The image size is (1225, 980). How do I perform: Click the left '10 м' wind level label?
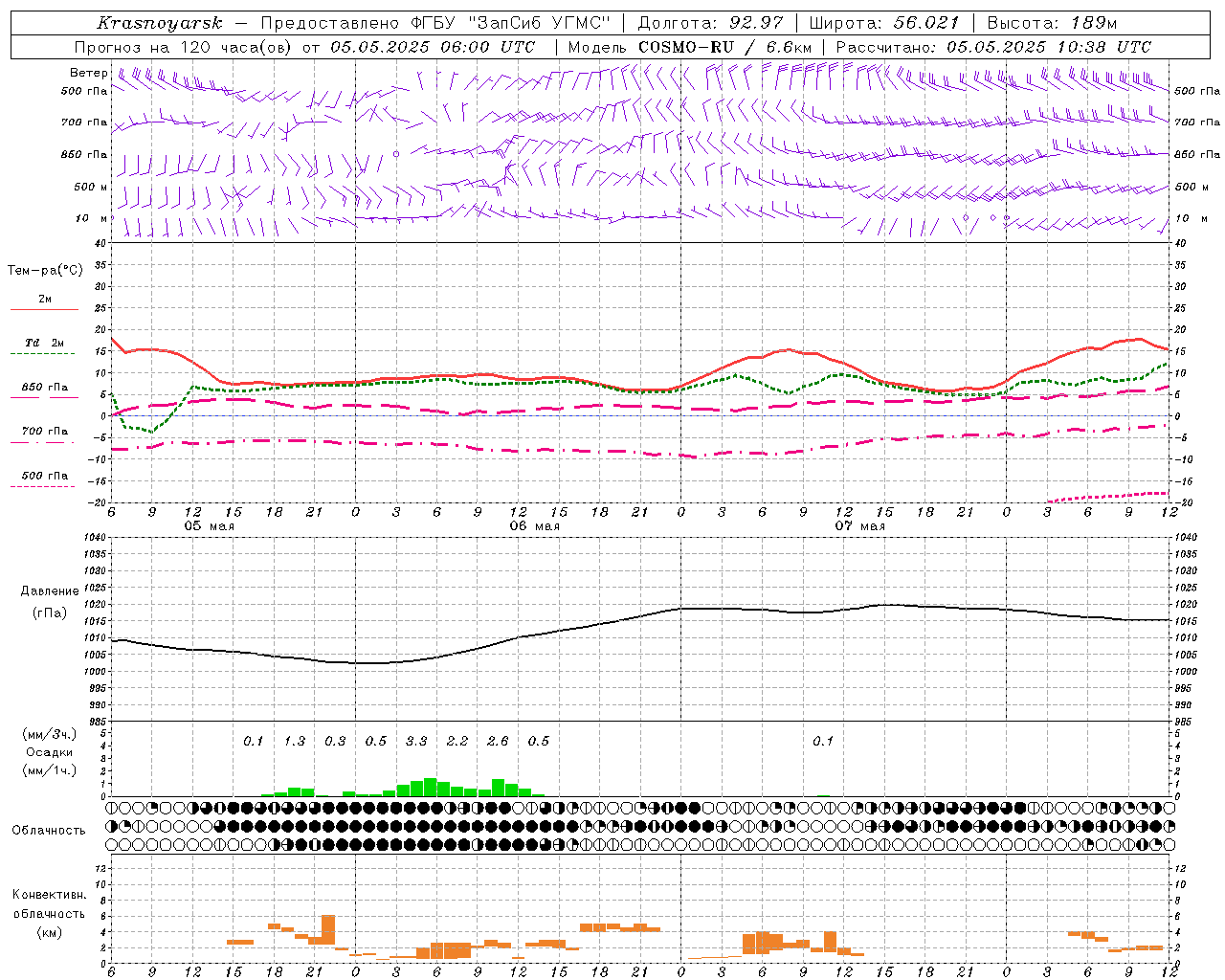[x=92, y=218]
